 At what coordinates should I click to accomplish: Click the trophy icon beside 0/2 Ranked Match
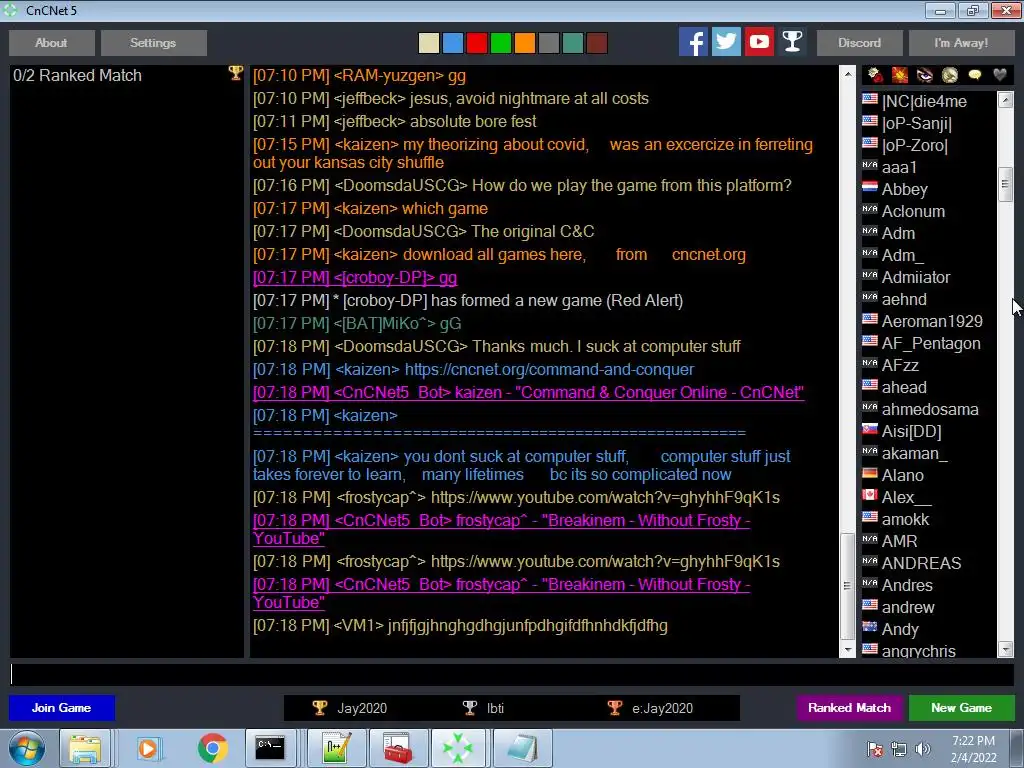[x=235, y=73]
